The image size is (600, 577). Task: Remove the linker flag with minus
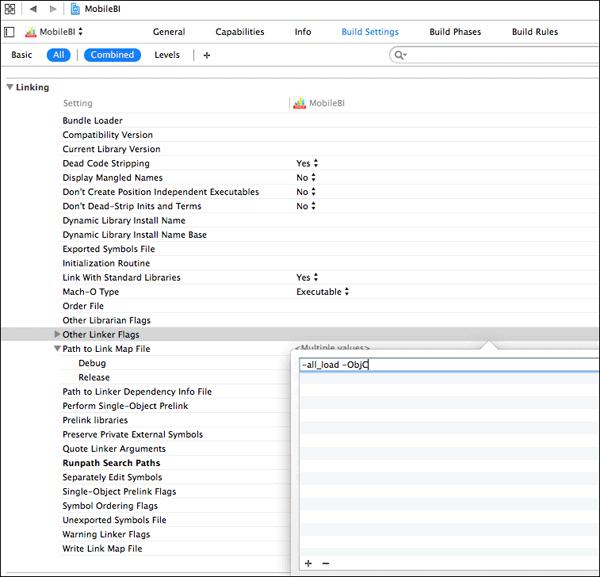pyautogui.click(x=326, y=563)
